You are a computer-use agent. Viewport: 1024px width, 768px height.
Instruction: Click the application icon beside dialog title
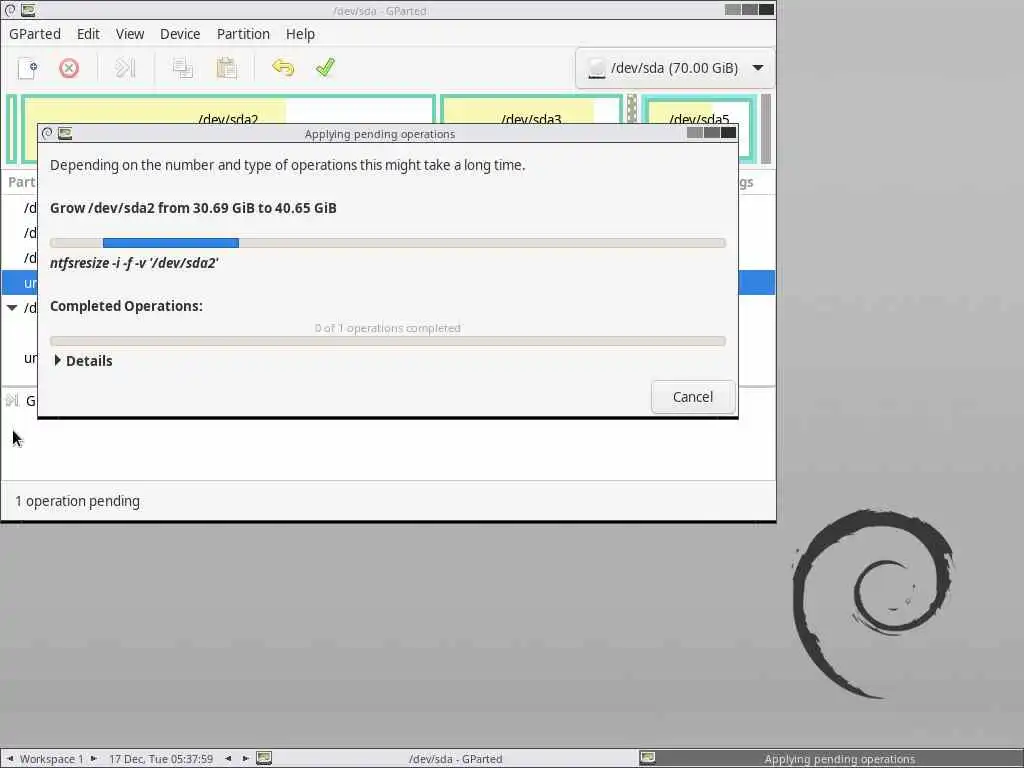coord(65,133)
